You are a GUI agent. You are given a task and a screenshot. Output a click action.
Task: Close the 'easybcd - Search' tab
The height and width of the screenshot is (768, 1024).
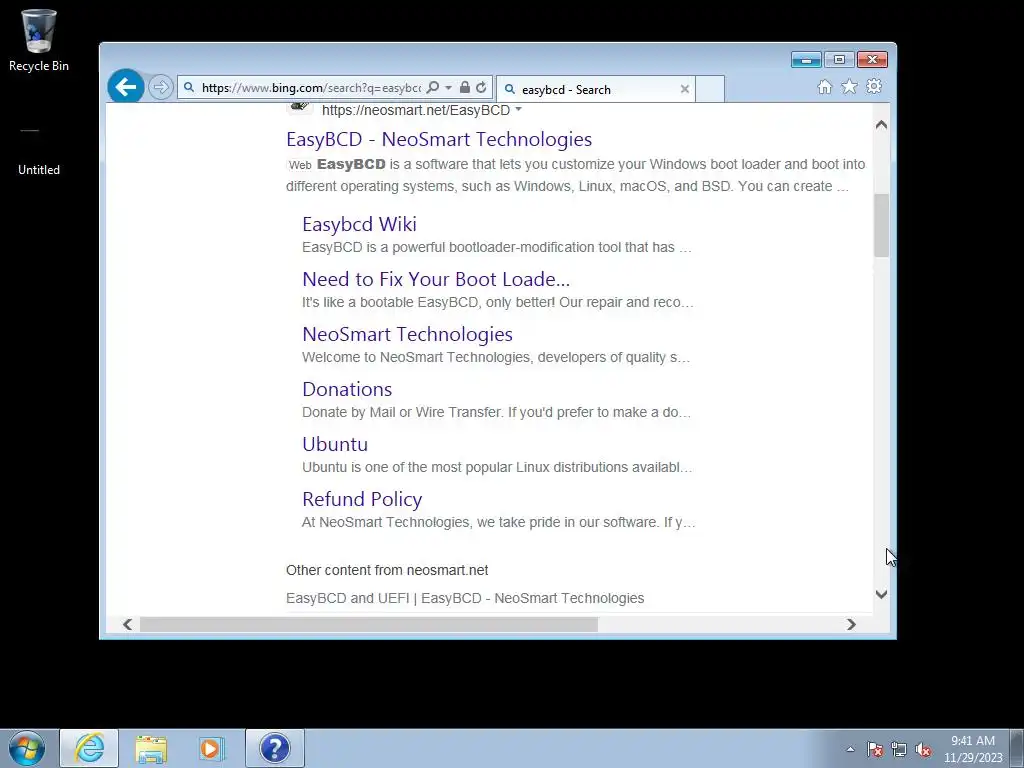tap(684, 89)
